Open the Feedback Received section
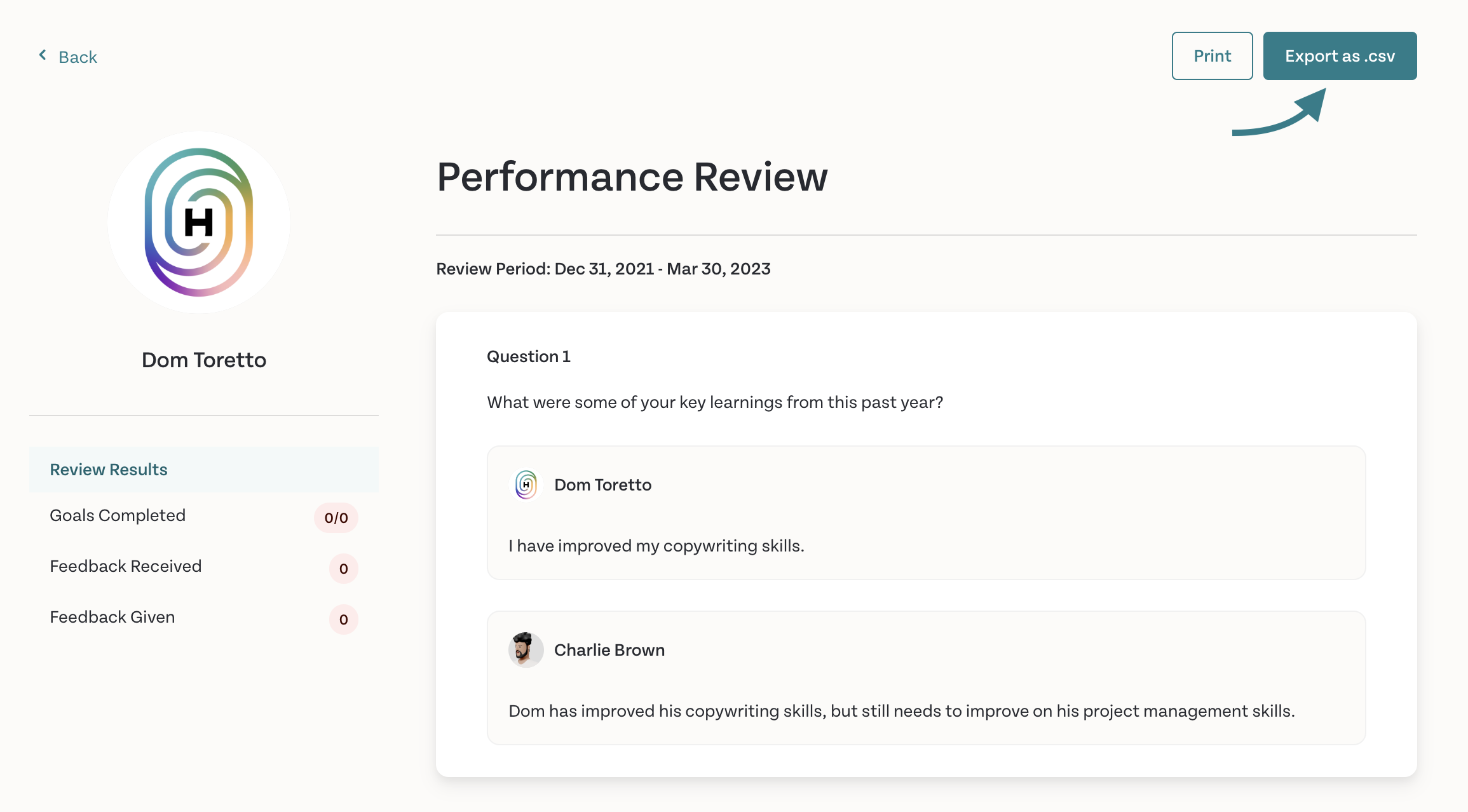This screenshot has height=812, width=1468. click(x=203, y=567)
